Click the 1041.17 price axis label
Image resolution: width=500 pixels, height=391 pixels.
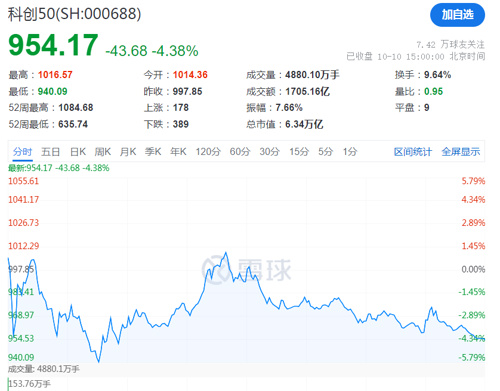pyautogui.click(x=23, y=200)
